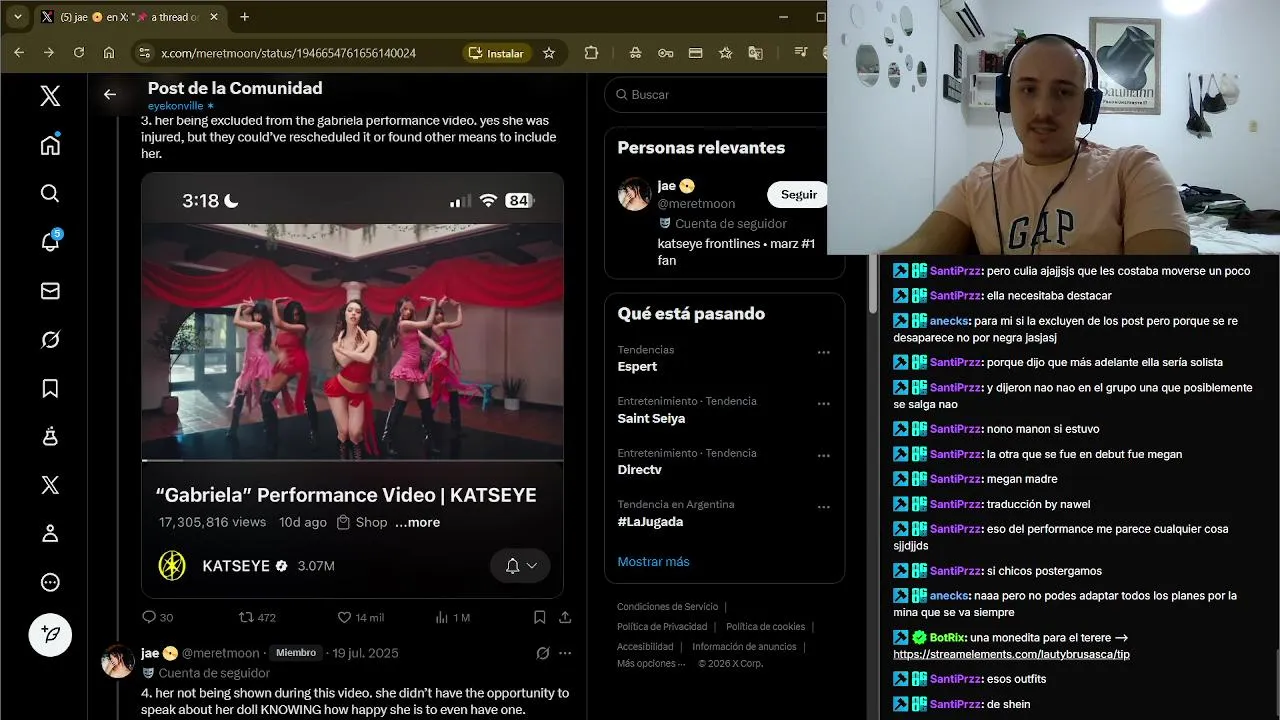
Task: Open the translate icon in browser toolbar
Action: (755, 53)
